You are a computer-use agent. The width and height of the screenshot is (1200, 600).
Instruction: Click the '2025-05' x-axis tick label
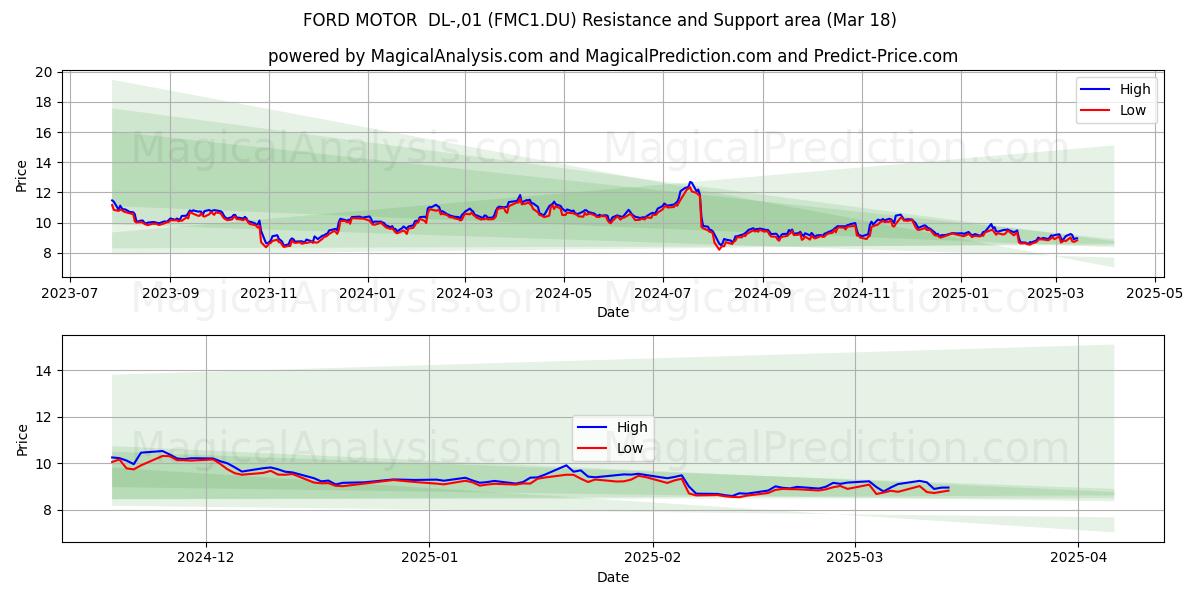pyautogui.click(x=1155, y=294)
